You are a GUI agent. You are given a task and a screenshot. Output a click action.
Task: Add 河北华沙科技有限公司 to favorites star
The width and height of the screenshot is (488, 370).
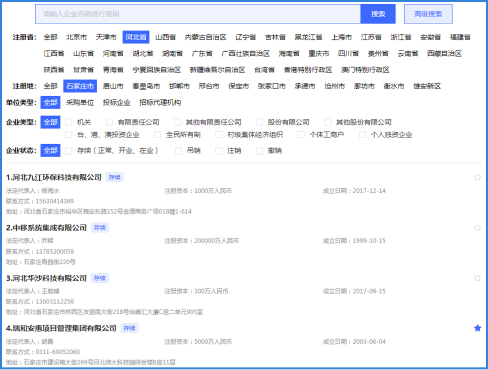(x=477, y=278)
